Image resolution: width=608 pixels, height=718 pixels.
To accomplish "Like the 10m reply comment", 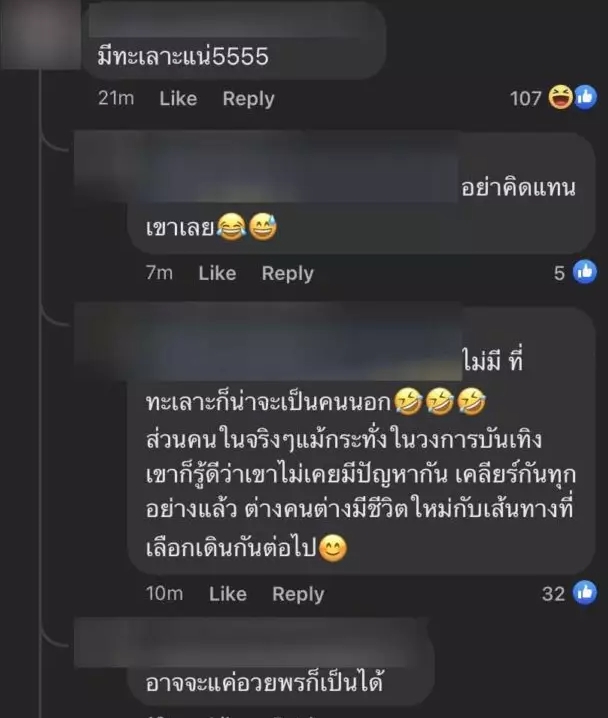I will 228,594.
